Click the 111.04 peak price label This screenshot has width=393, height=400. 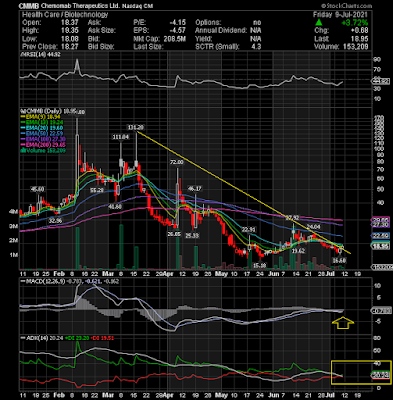pos(120,137)
